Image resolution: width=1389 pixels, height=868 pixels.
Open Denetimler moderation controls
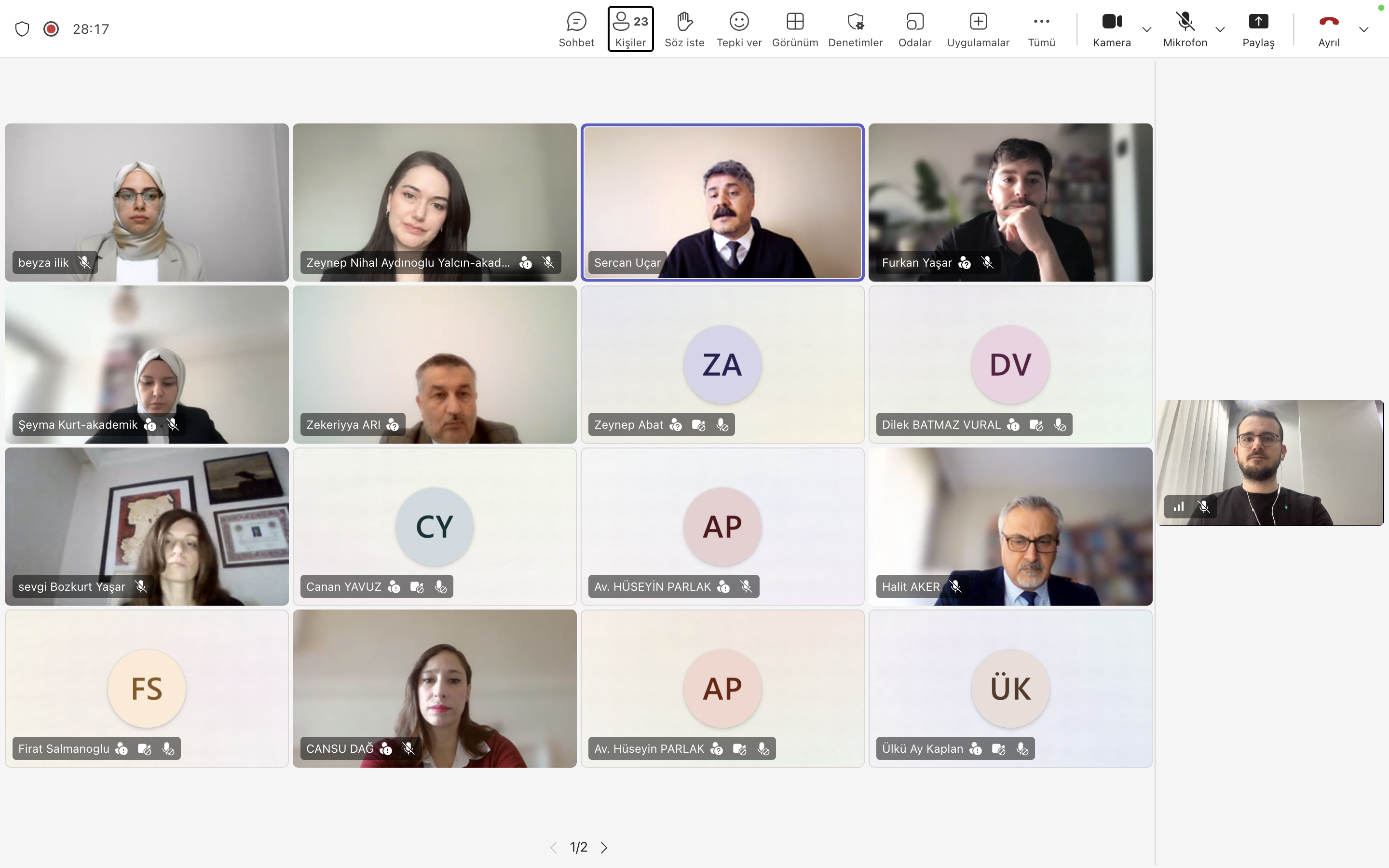[855, 29]
